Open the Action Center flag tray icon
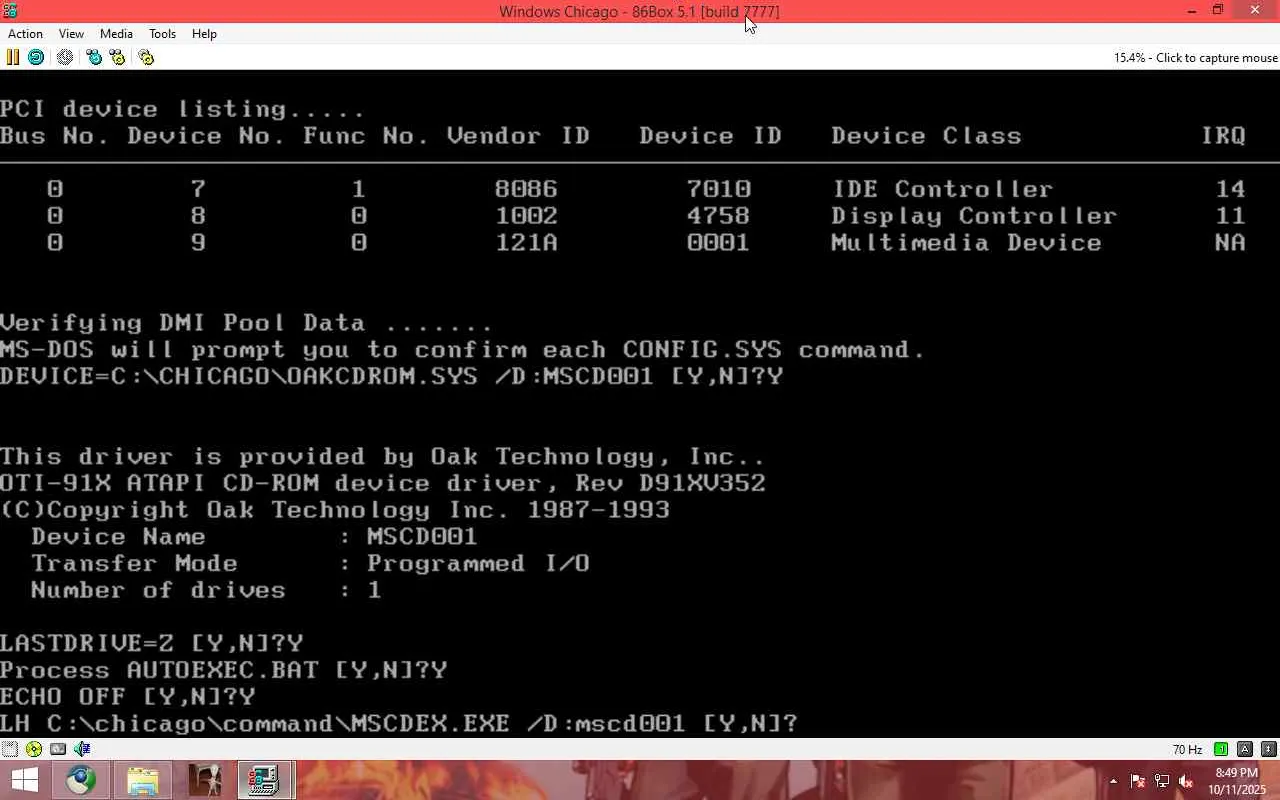The image size is (1280, 800). pyautogui.click(x=1138, y=781)
